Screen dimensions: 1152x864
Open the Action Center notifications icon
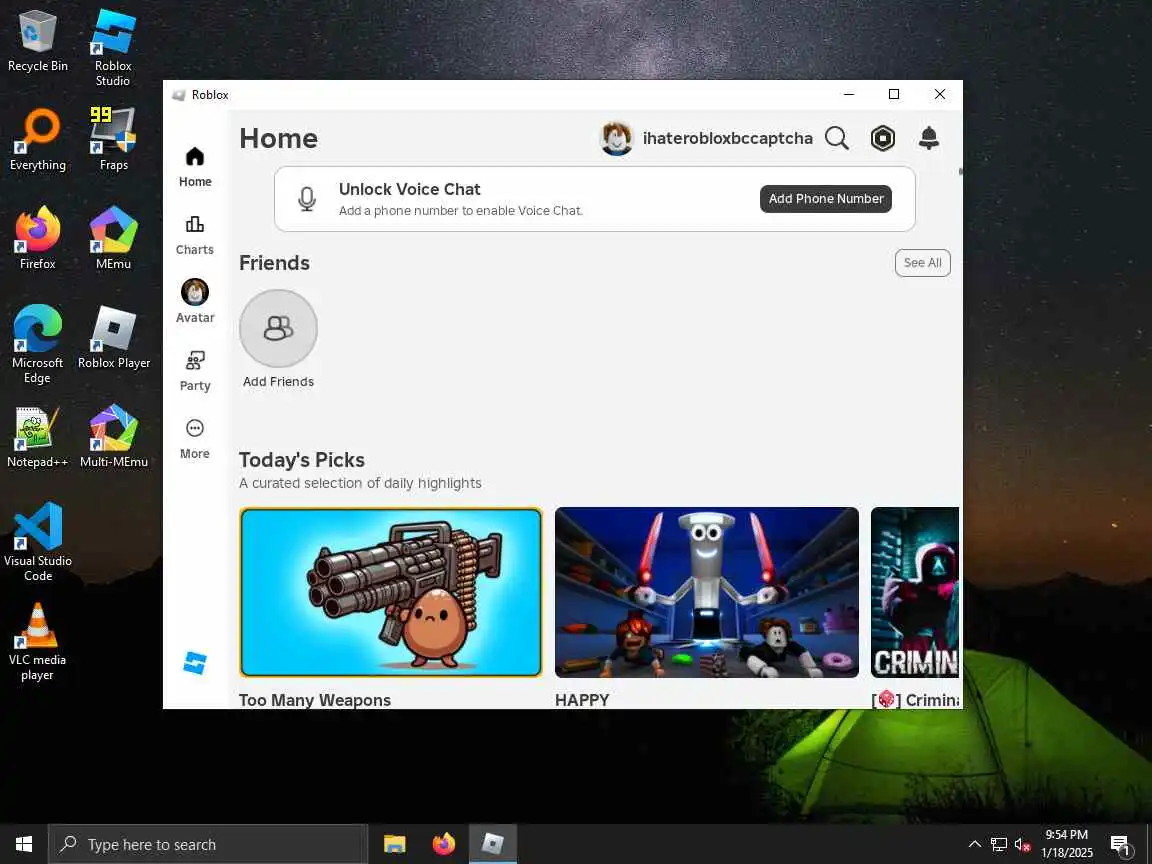1120,845
